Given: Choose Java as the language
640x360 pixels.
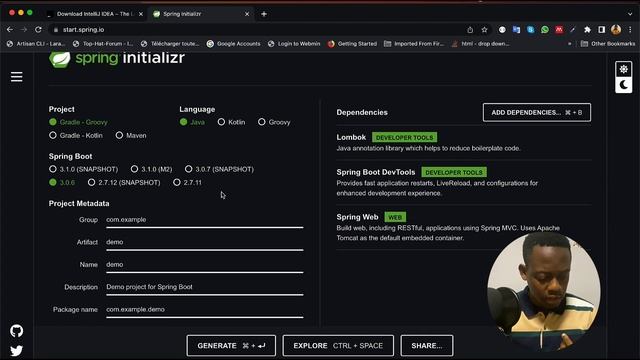Looking at the screenshot, I should 192,122.
